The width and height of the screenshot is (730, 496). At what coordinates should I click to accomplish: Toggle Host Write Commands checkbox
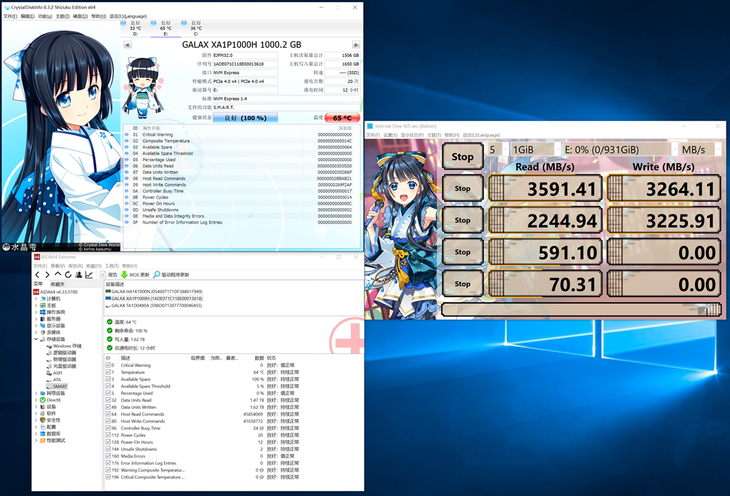click(x=108, y=421)
